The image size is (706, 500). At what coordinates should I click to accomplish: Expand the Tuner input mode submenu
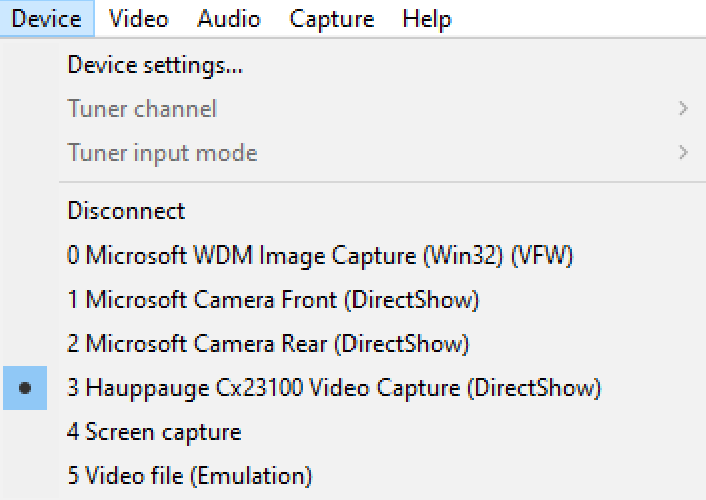coord(354,153)
